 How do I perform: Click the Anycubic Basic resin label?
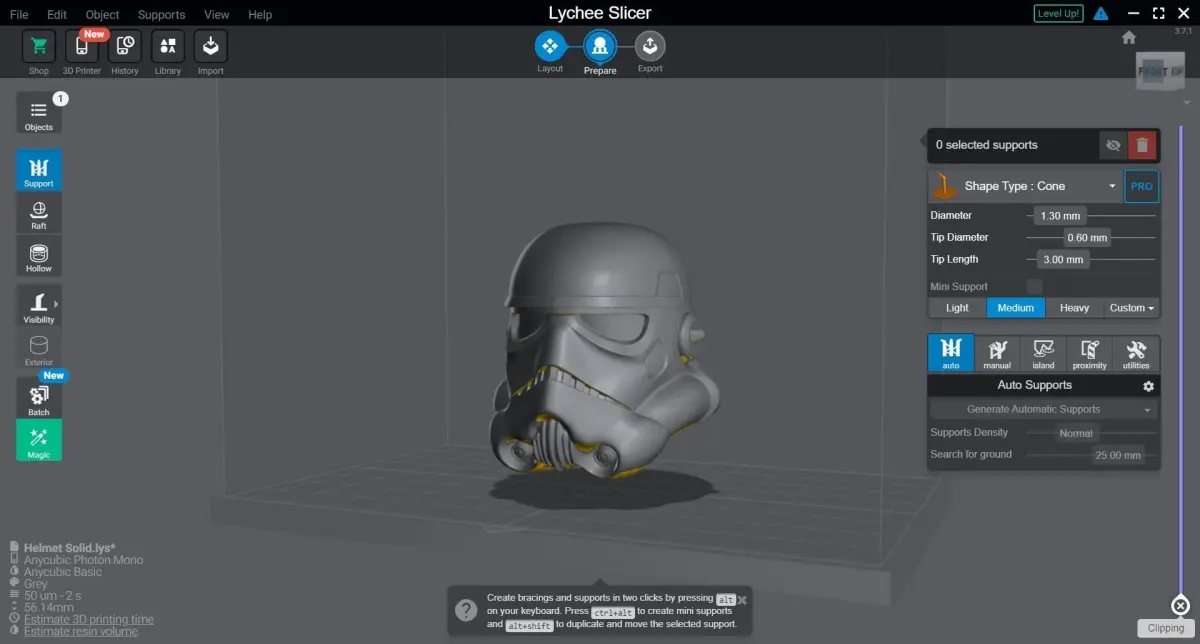pos(63,572)
